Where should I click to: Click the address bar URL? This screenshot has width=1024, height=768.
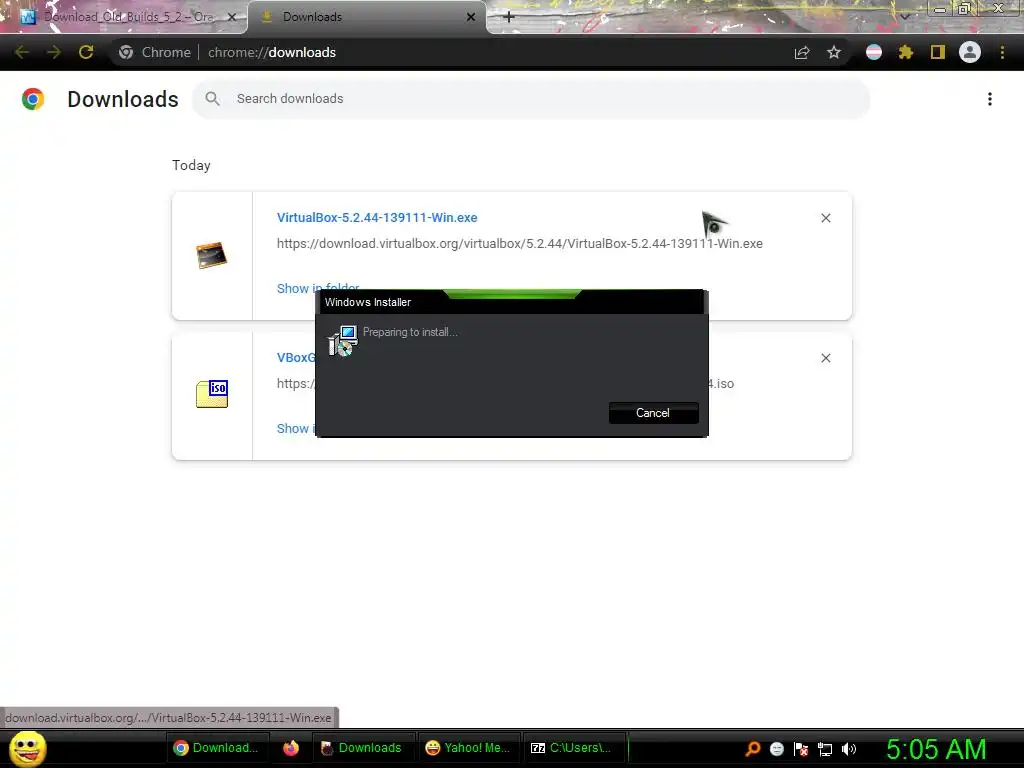(272, 52)
